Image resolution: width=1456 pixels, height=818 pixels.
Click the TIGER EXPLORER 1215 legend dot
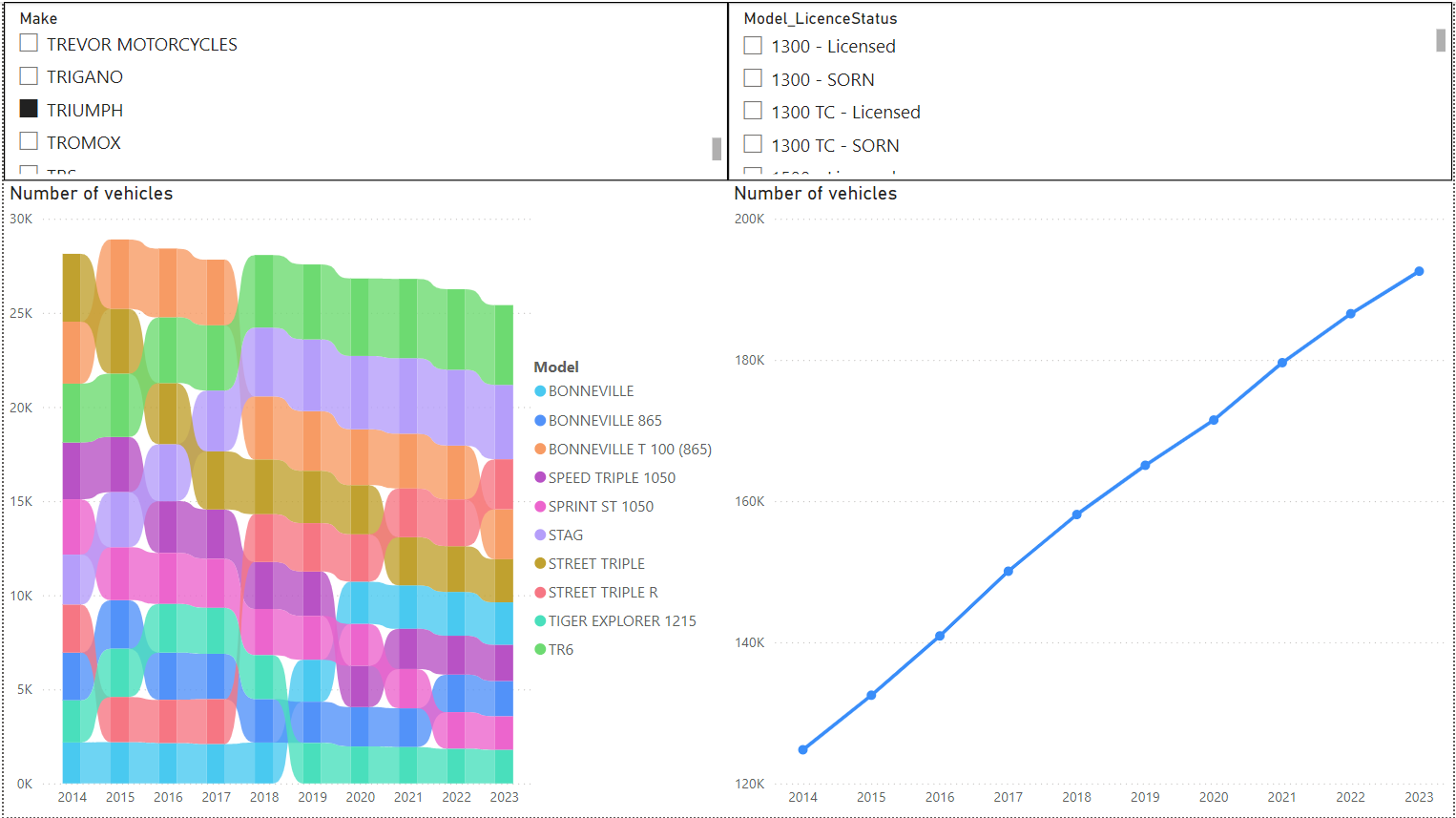540,620
